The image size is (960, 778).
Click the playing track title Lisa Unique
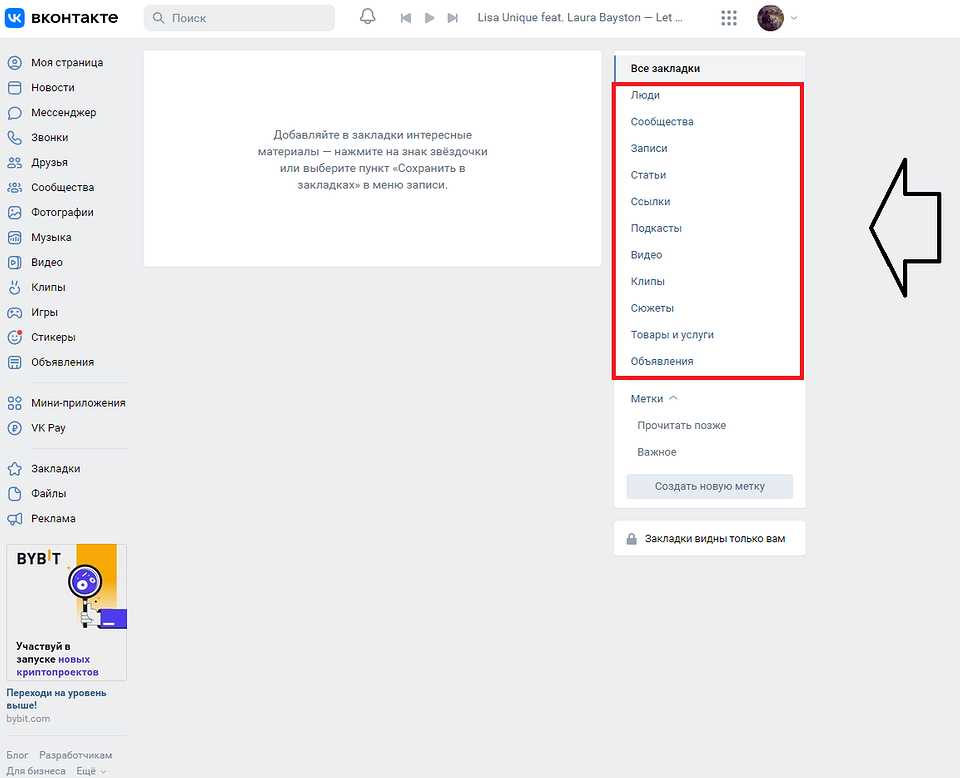click(580, 18)
